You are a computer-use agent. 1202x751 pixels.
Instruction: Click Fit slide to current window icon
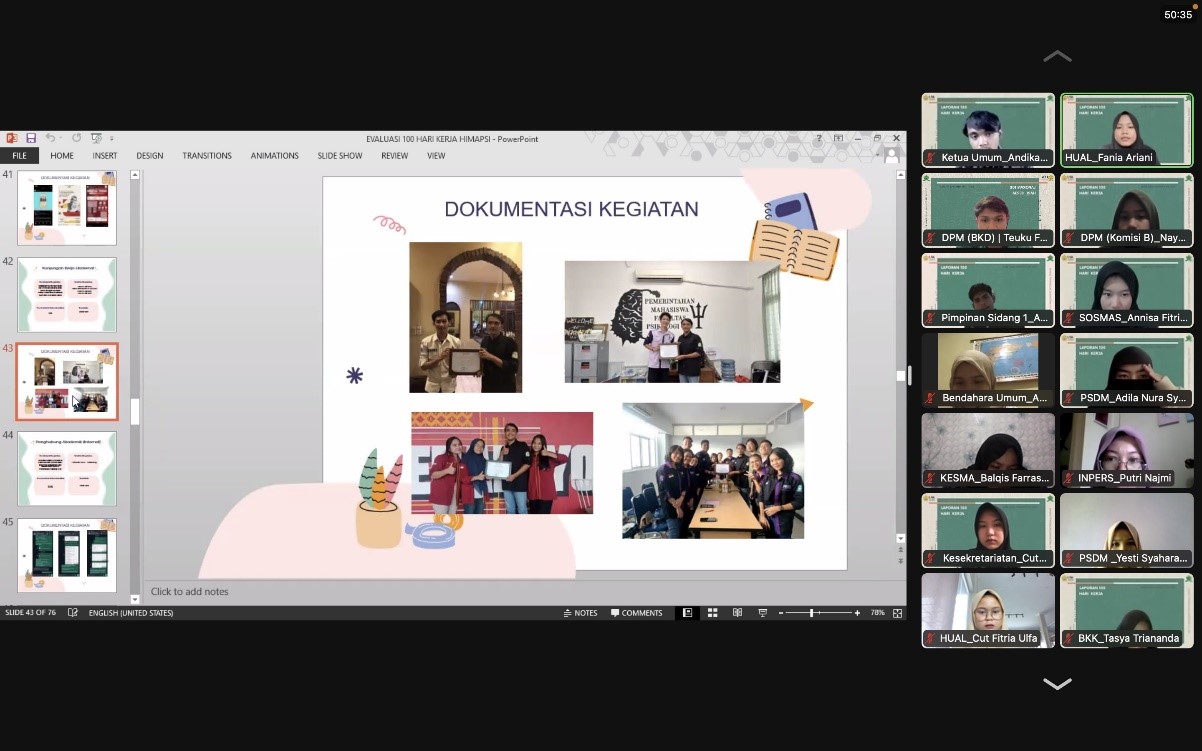tap(897, 613)
